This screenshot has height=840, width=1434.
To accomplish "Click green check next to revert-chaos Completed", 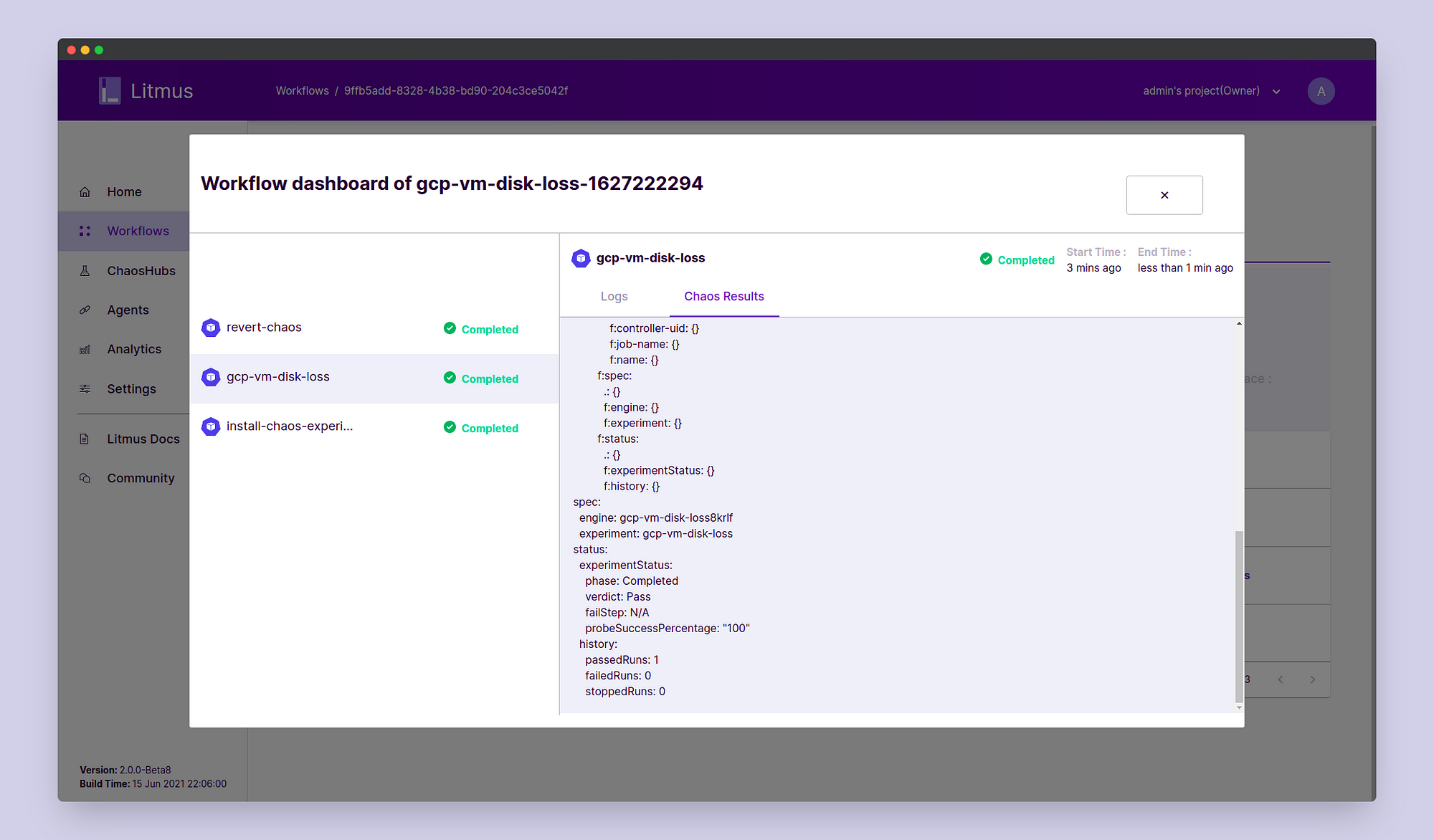I will pyautogui.click(x=450, y=328).
